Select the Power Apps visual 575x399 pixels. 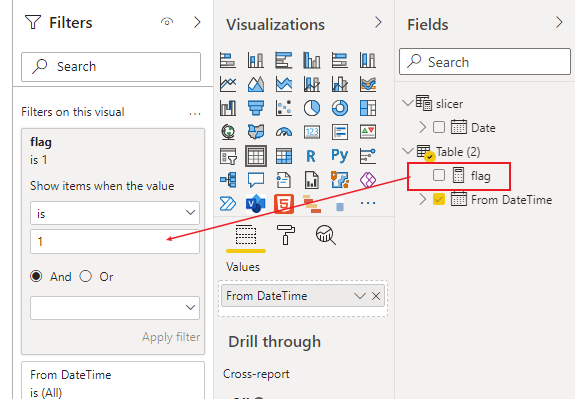point(368,180)
